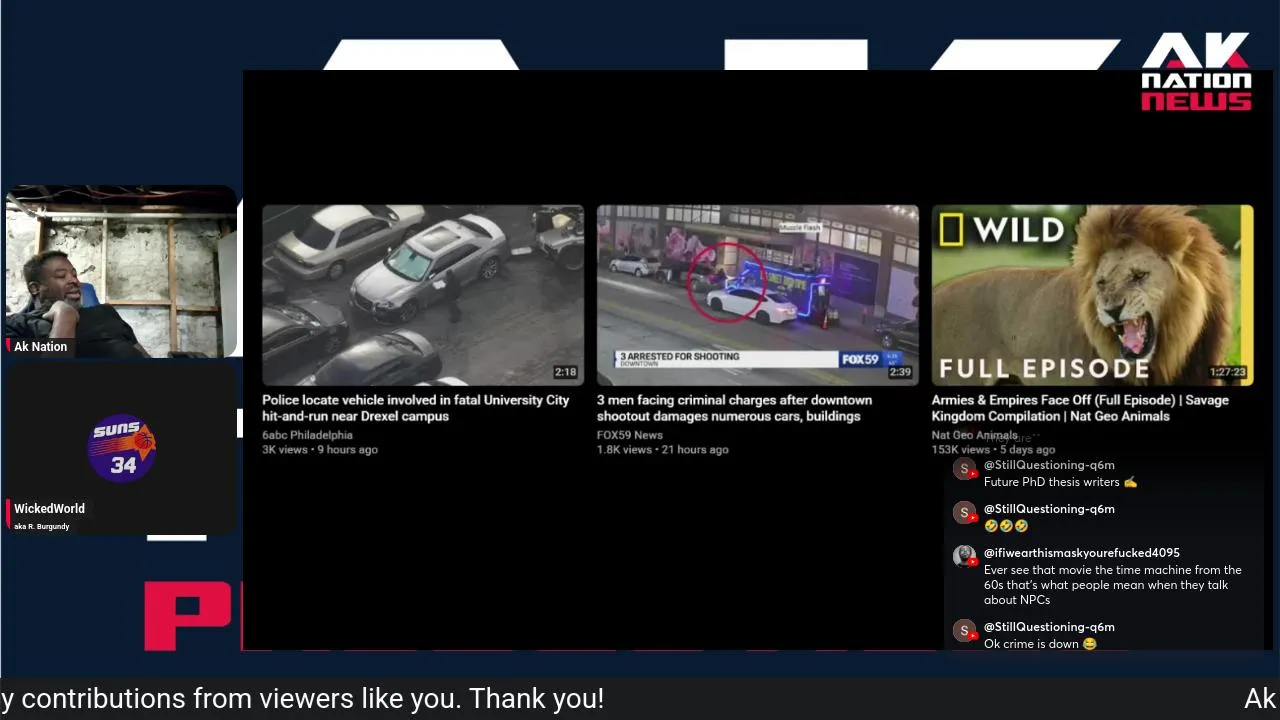Click the 'Future PhD thesis writers' message

[1060, 482]
